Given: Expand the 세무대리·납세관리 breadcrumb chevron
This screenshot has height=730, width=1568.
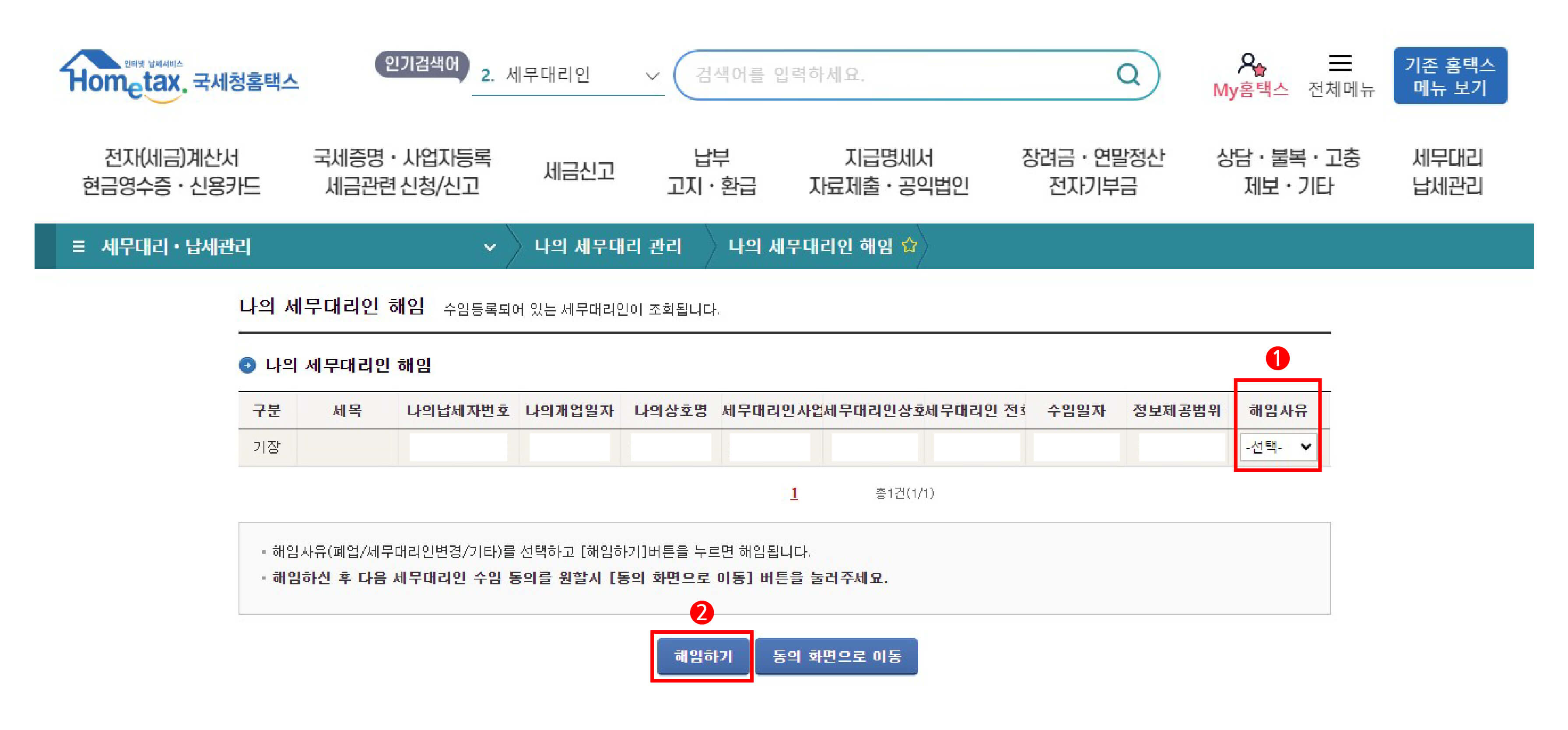Looking at the screenshot, I should pyautogui.click(x=489, y=247).
